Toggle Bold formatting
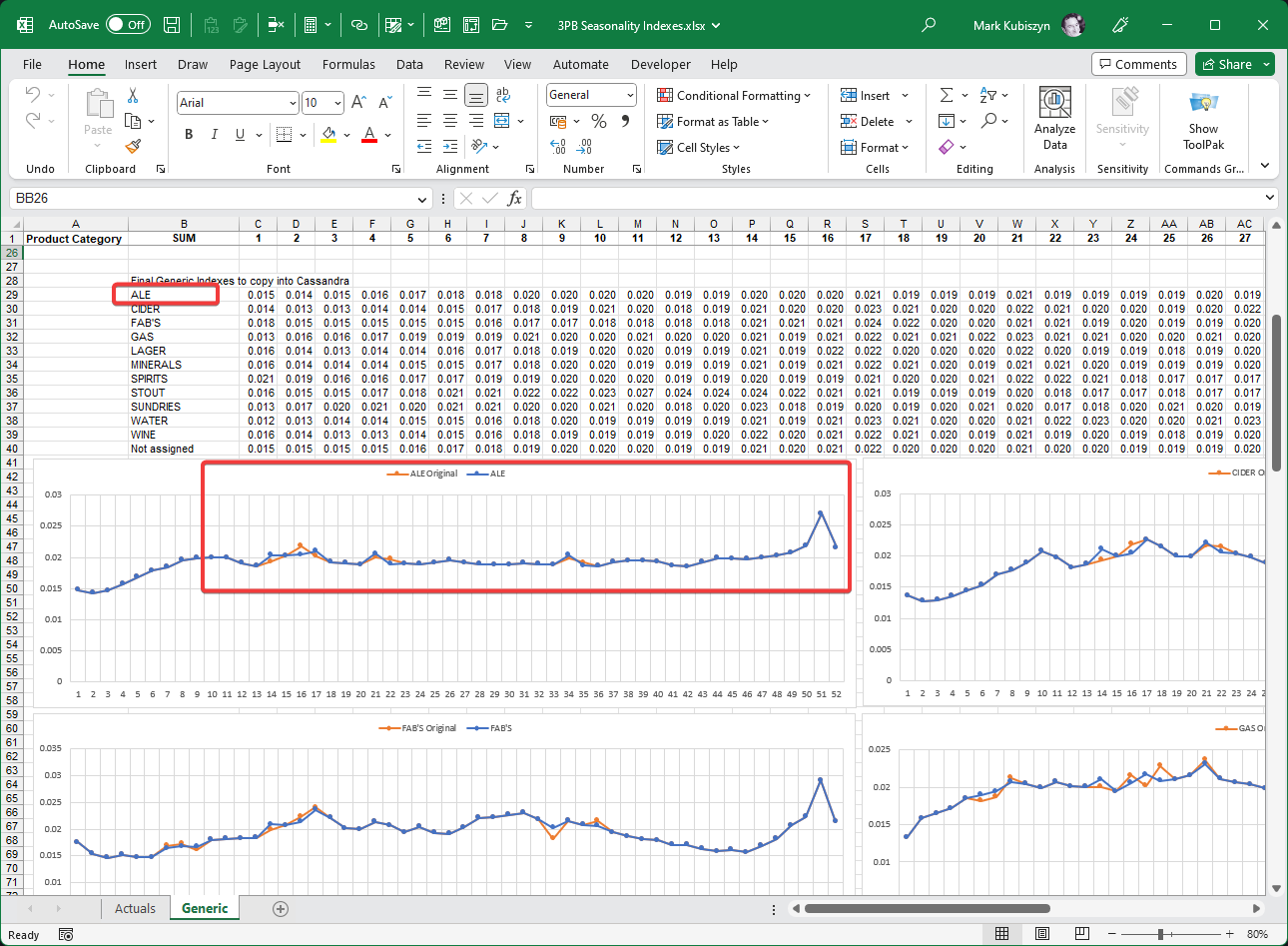 tap(189, 134)
